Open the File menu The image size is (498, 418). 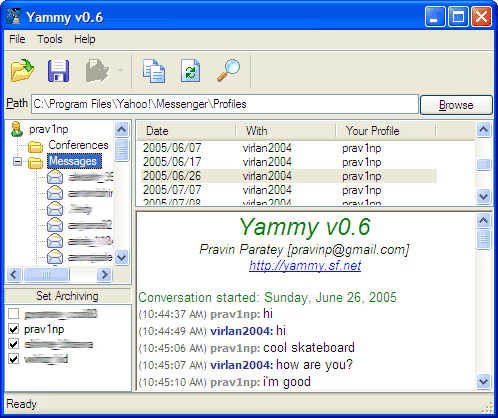[17, 39]
